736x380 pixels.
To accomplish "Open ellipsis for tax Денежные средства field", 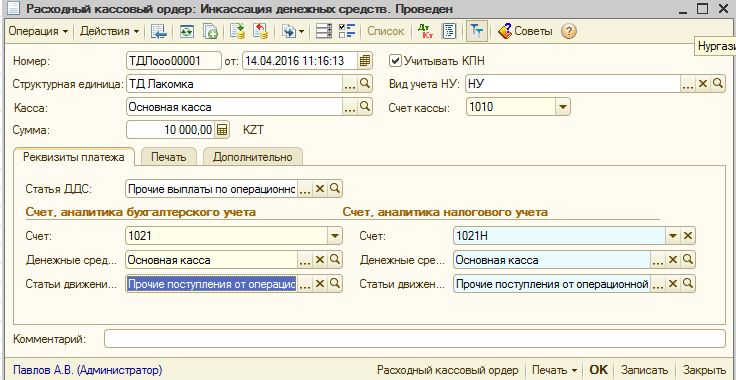I will pos(658,259).
